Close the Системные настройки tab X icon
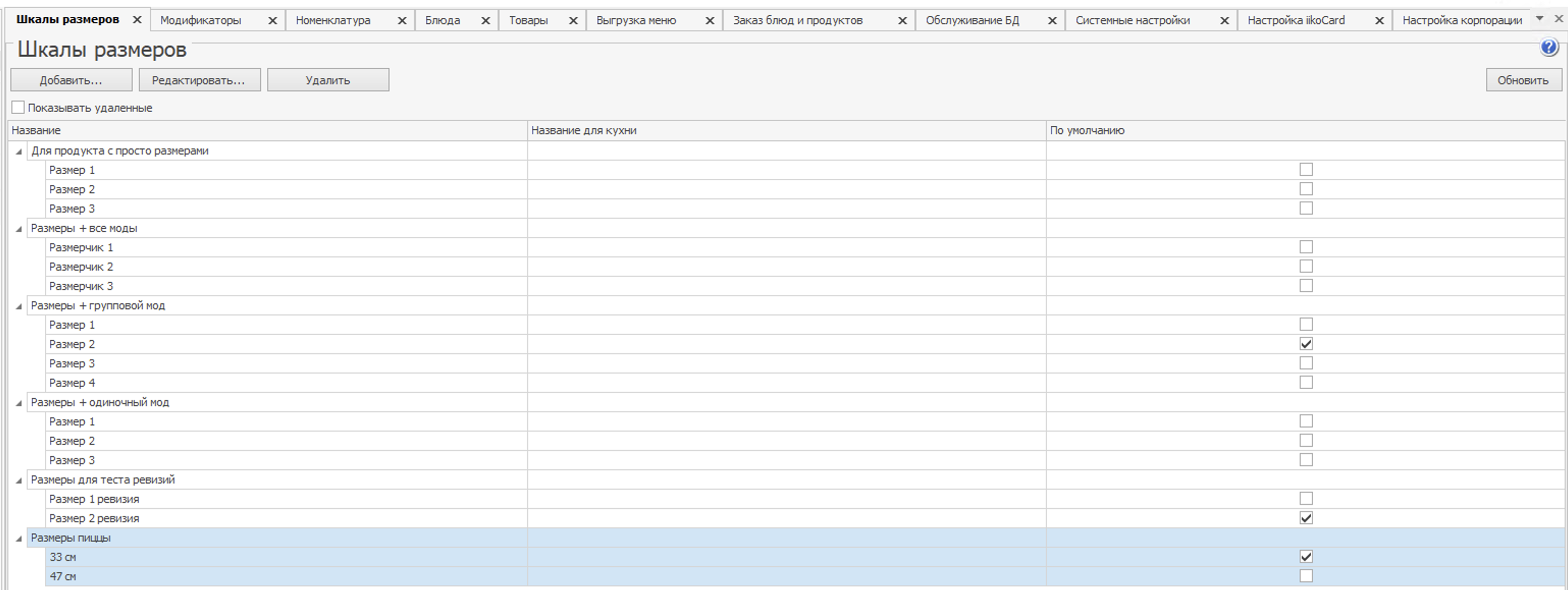 (x=1224, y=21)
